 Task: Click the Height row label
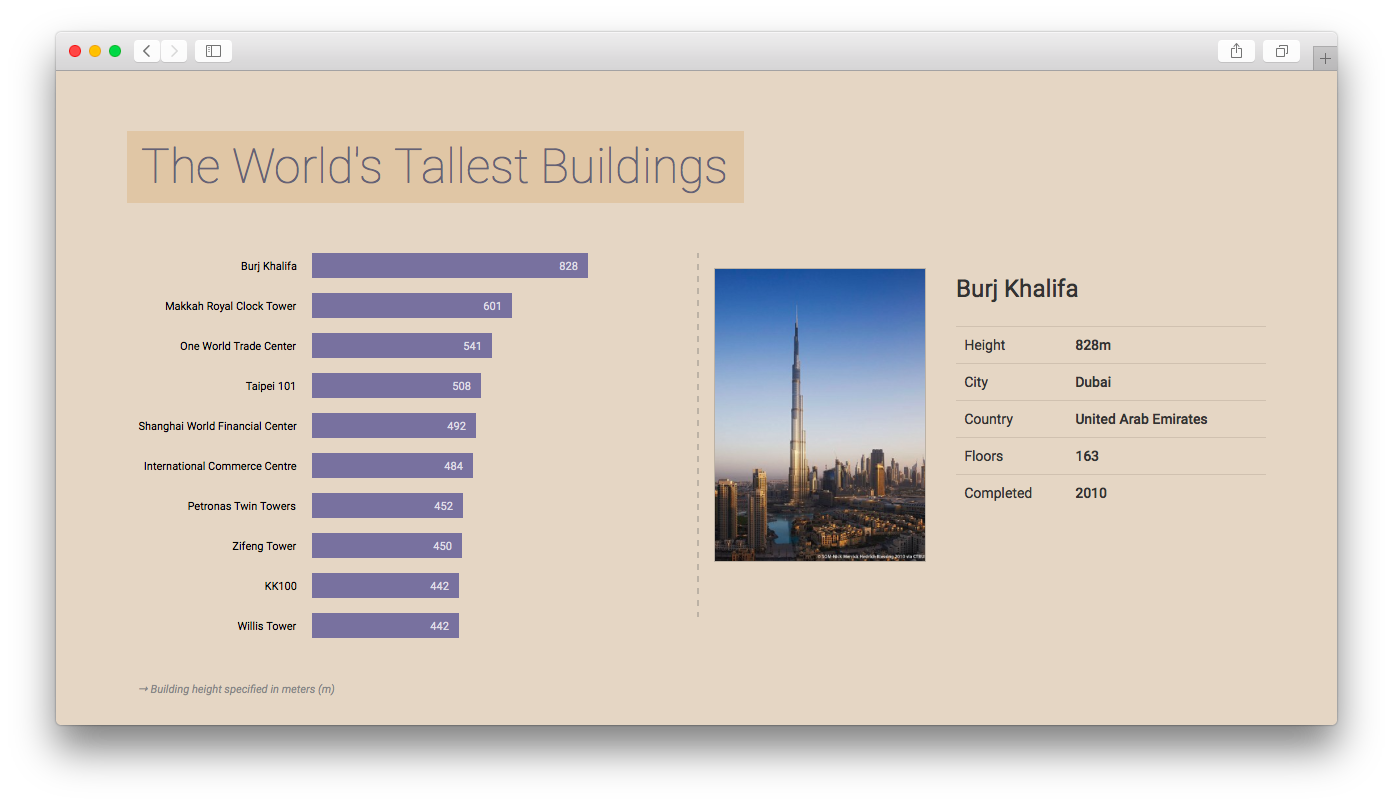pyautogui.click(x=985, y=345)
